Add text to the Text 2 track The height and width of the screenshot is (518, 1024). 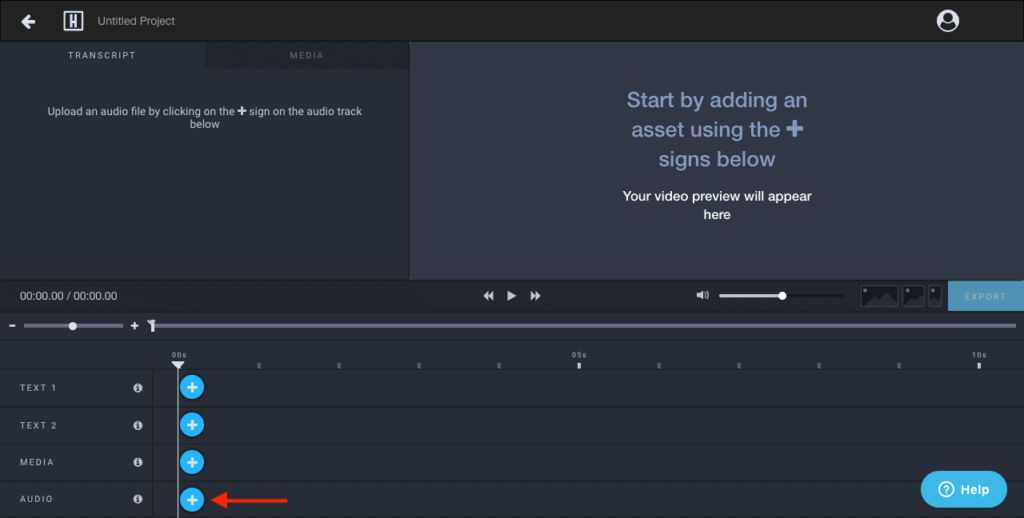pyautogui.click(x=191, y=425)
